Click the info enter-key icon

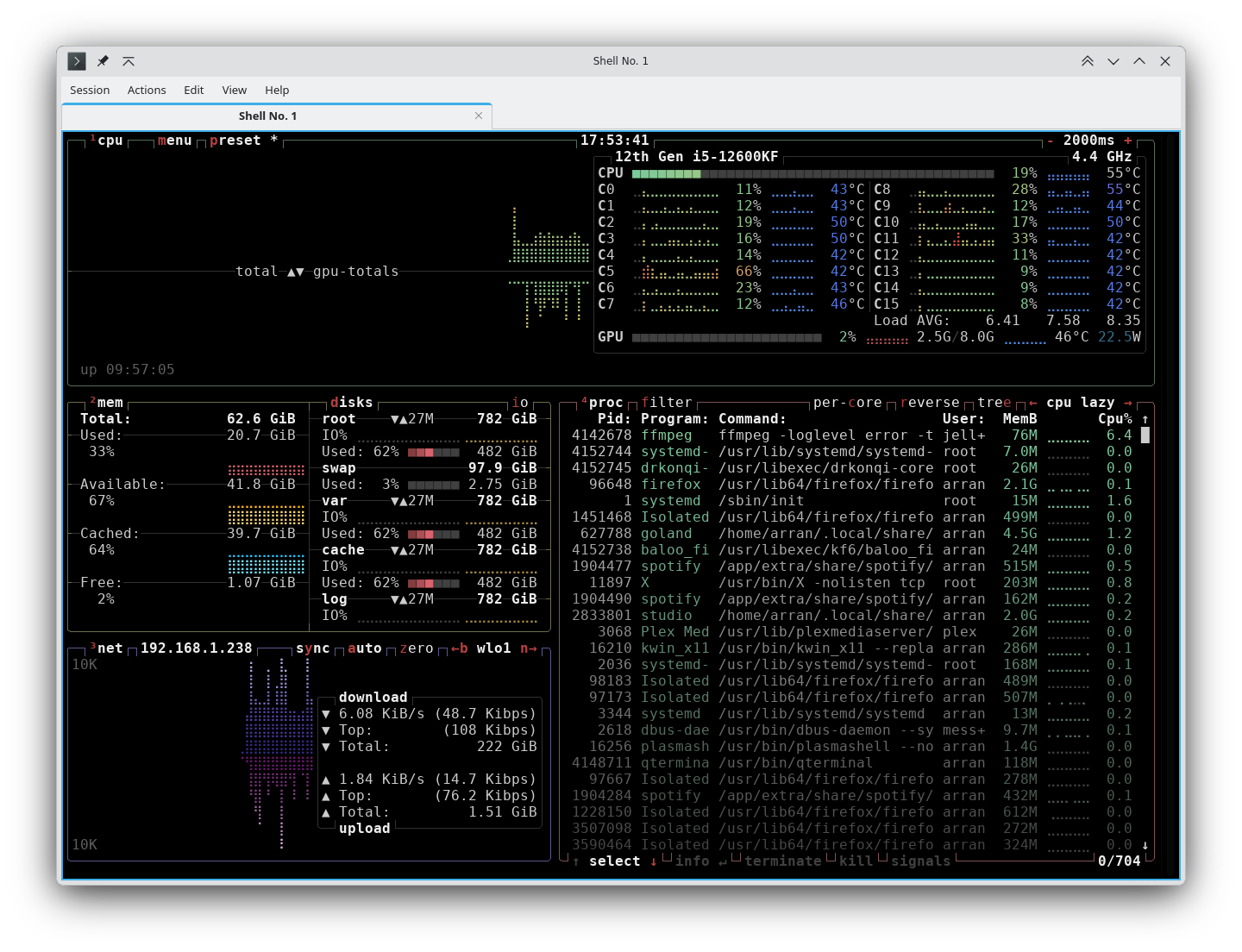coord(723,861)
